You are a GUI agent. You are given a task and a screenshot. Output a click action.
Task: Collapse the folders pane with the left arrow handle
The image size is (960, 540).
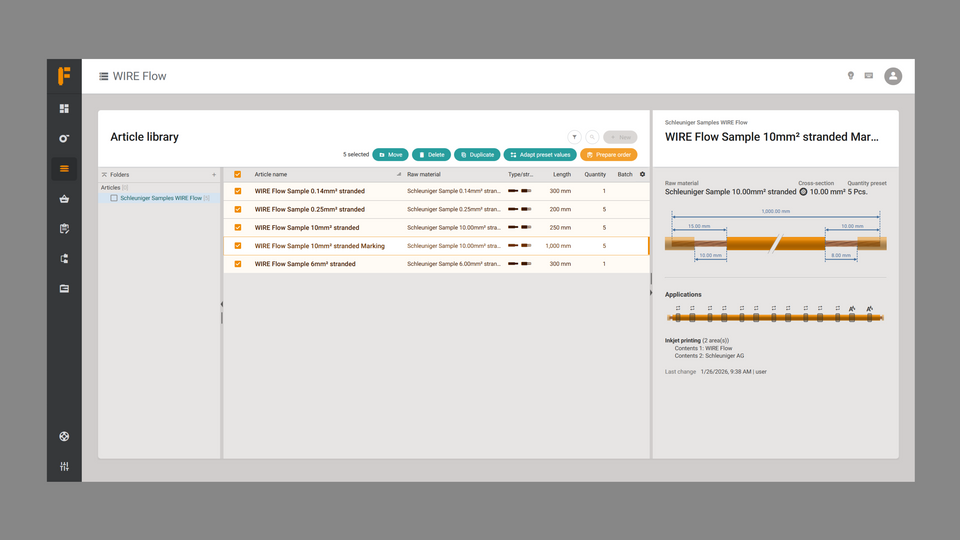coord(222,304)
